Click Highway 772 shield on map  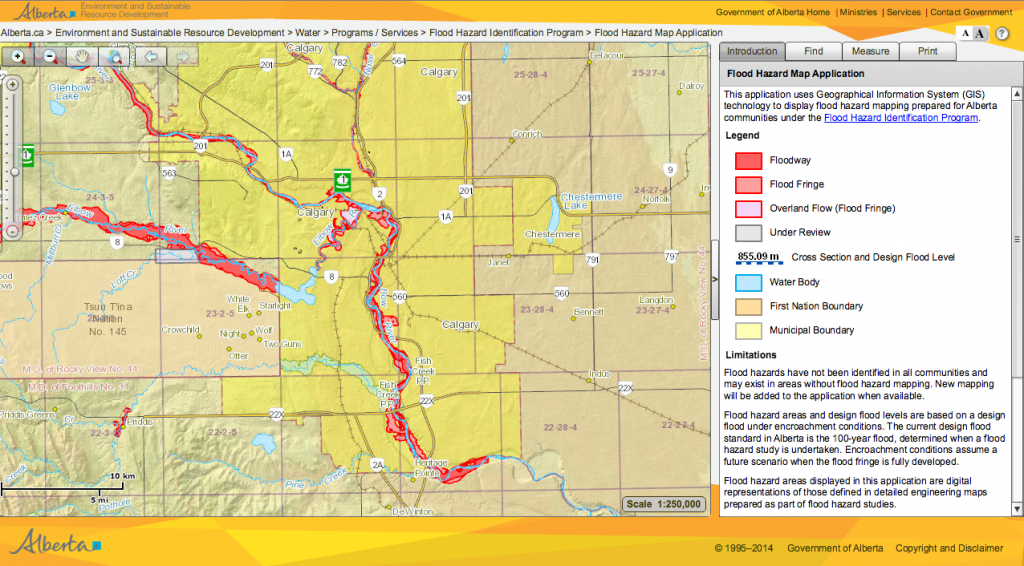pyautogui.click(x=315, y=71)
